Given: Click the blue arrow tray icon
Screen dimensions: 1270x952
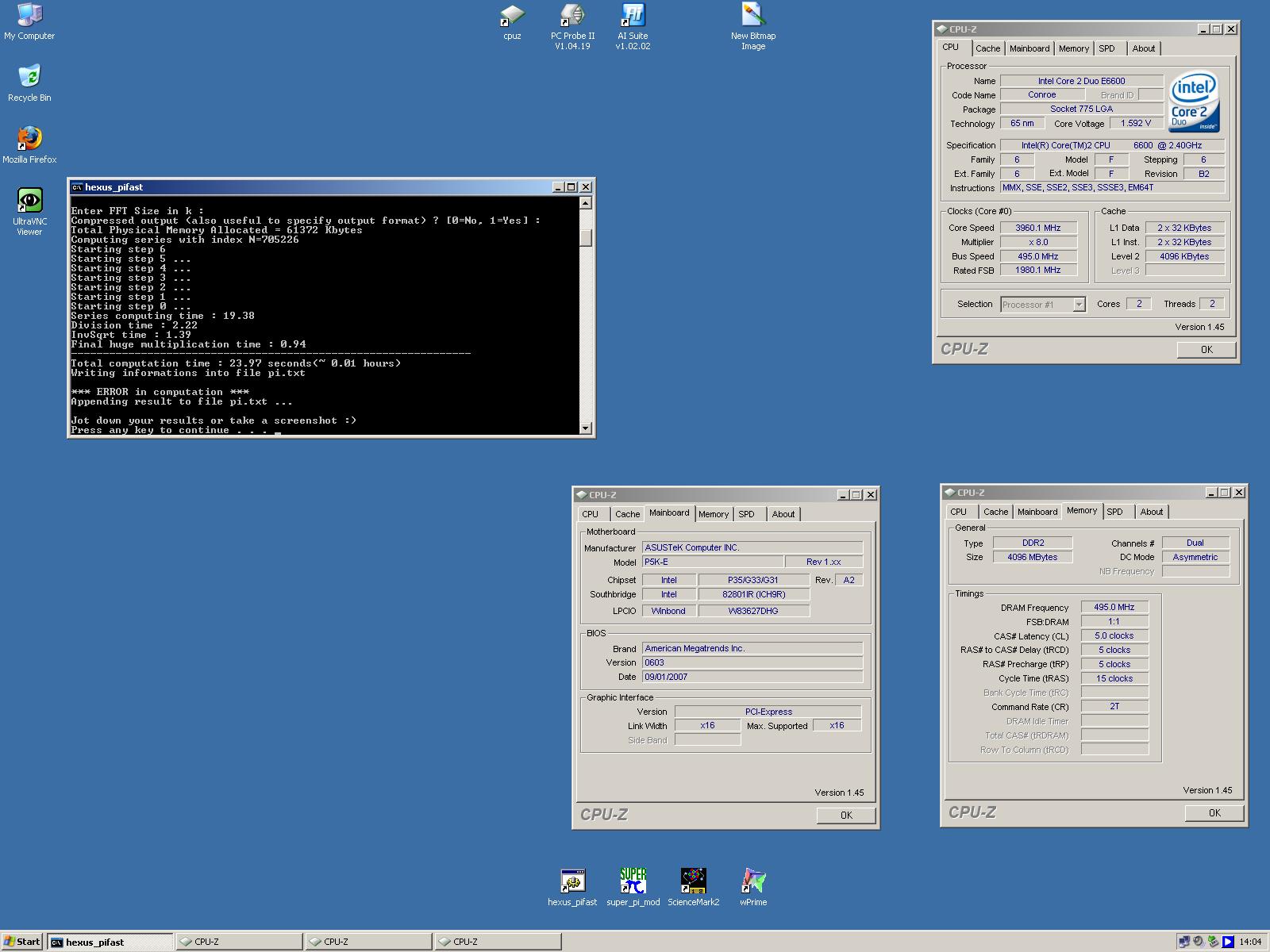Looking at the screenshot, I should tap(1228, 942).
